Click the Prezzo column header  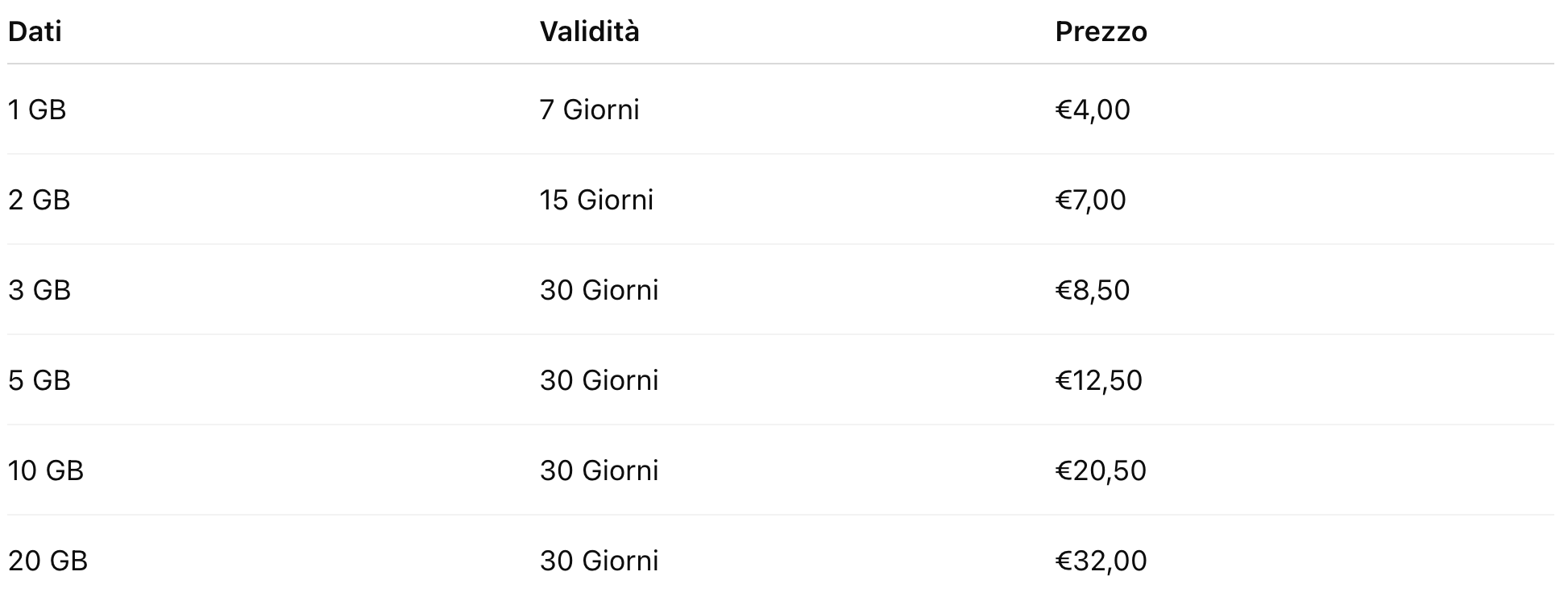click(x=1101, y=32)
